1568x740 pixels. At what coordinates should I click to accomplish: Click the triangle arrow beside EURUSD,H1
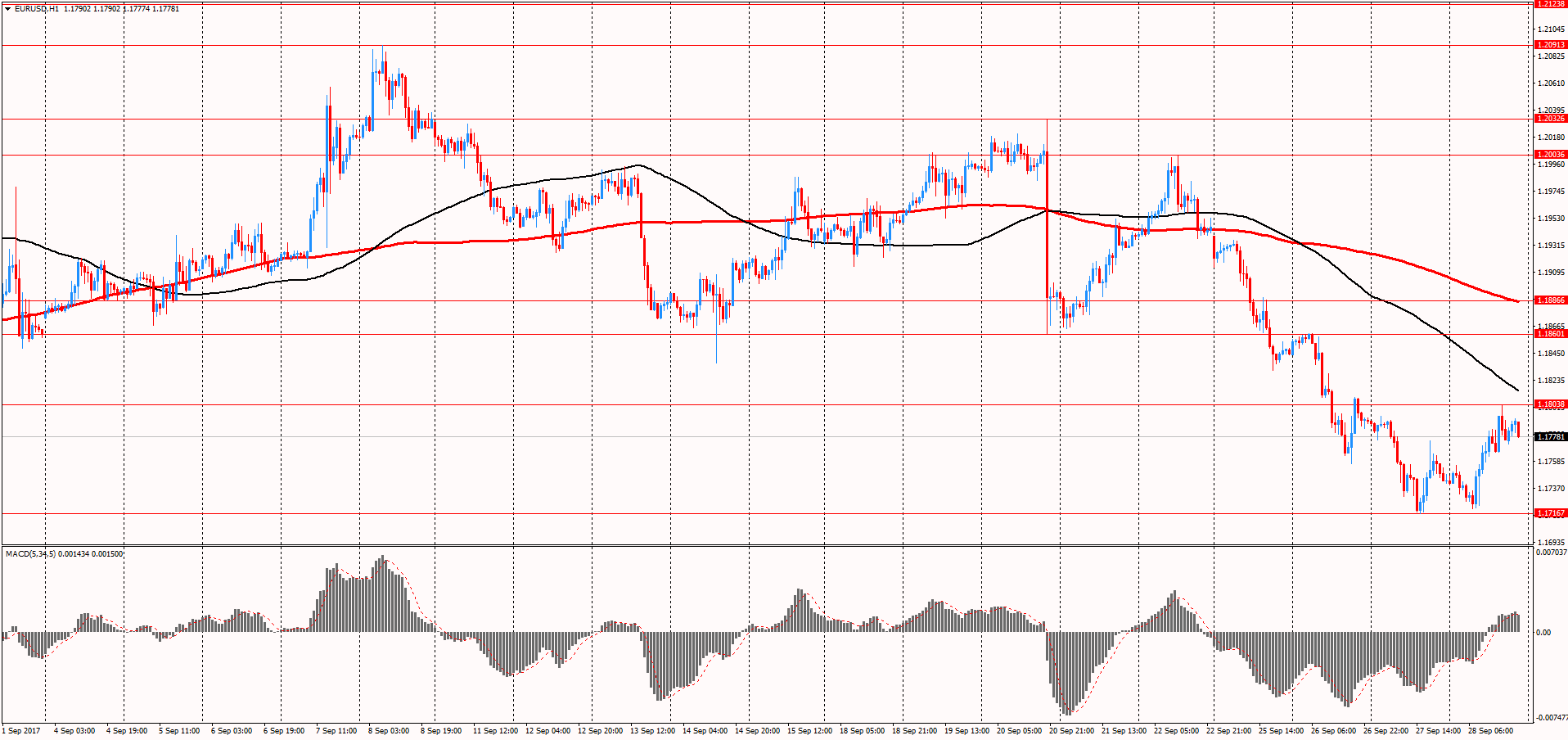tap(7, 9)
